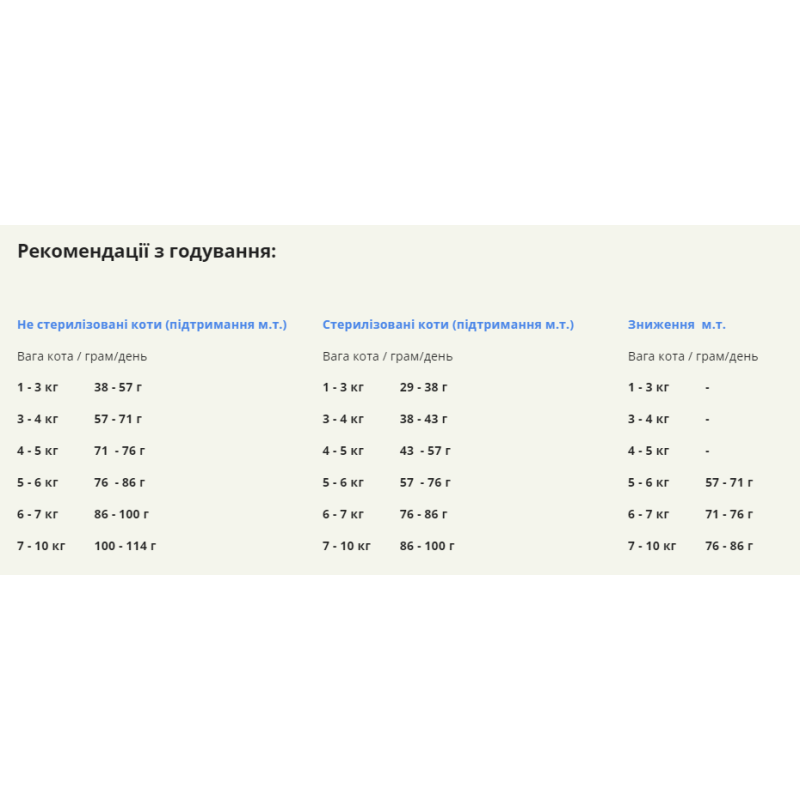The image size is (800, 800).
Task: Click '5 - 6 кг' in sterilized column
Action: (343, 483)
